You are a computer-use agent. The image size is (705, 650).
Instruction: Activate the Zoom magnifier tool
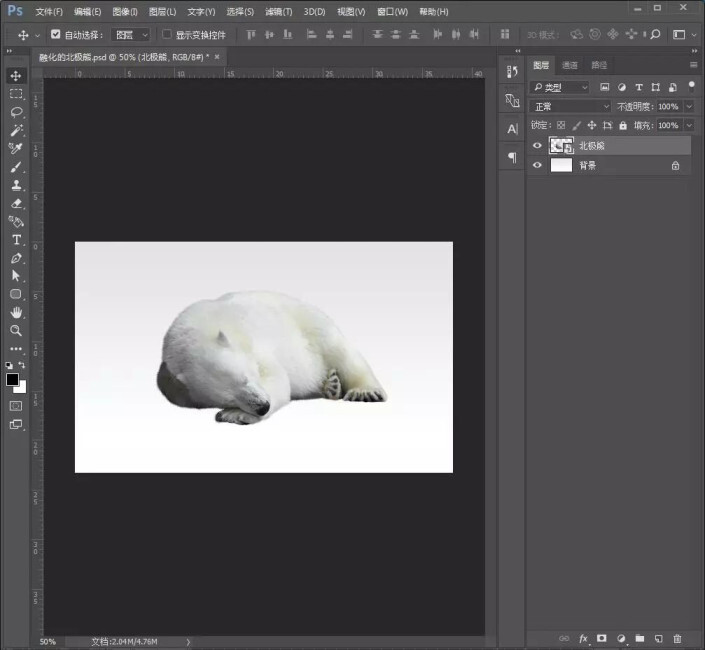point(16,330)
